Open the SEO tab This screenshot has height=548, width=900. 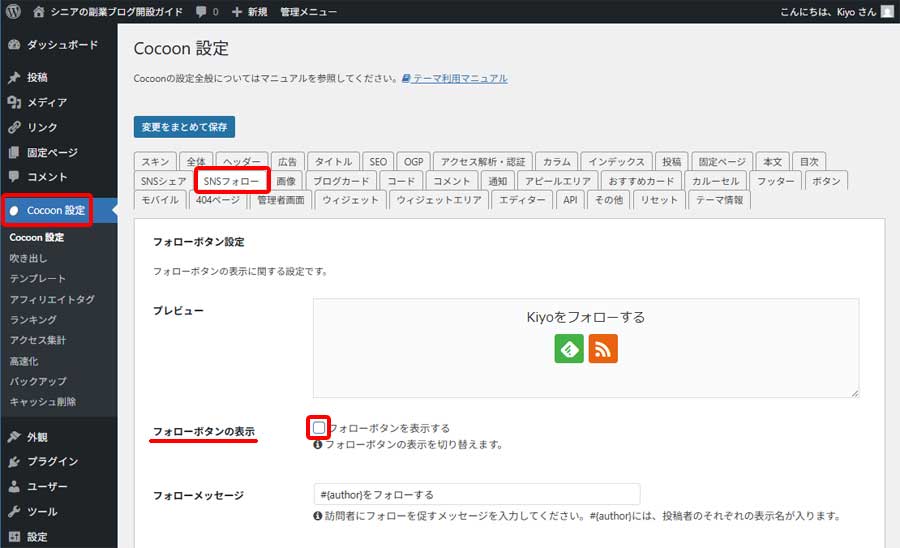378,162
